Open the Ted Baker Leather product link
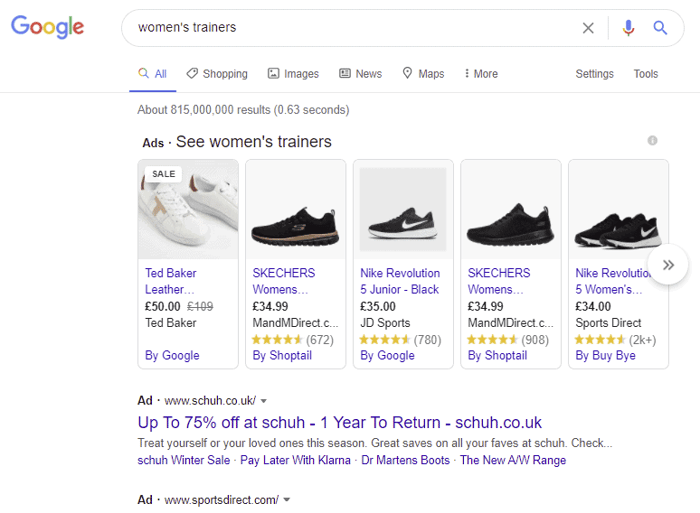The width and height of the screenshot is (700, 513). pyautogui.click(x=171, y=281)
